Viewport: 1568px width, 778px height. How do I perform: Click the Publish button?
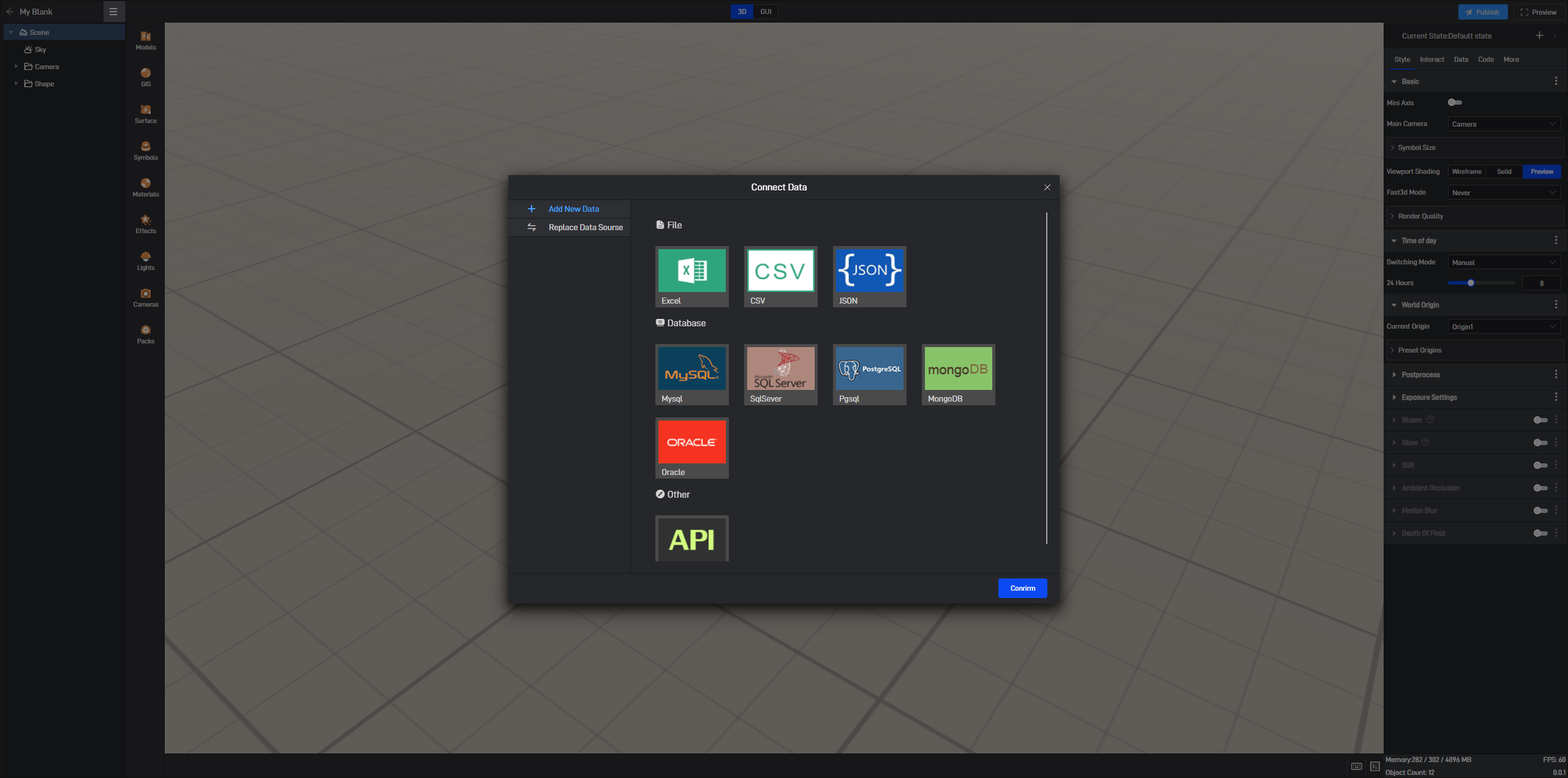click(1483, 12)
